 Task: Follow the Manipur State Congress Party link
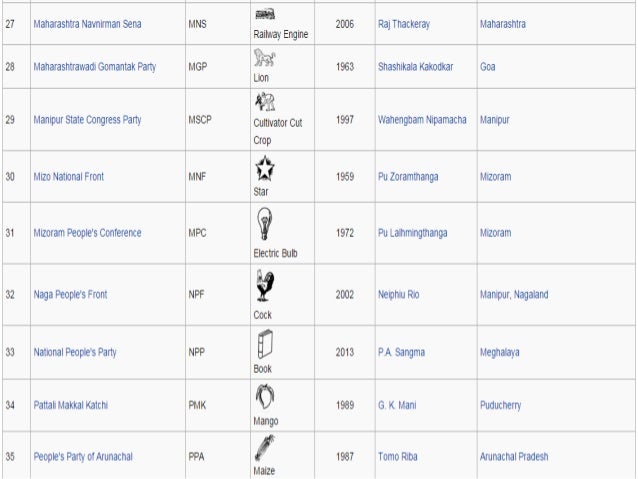tap(87, 120)
